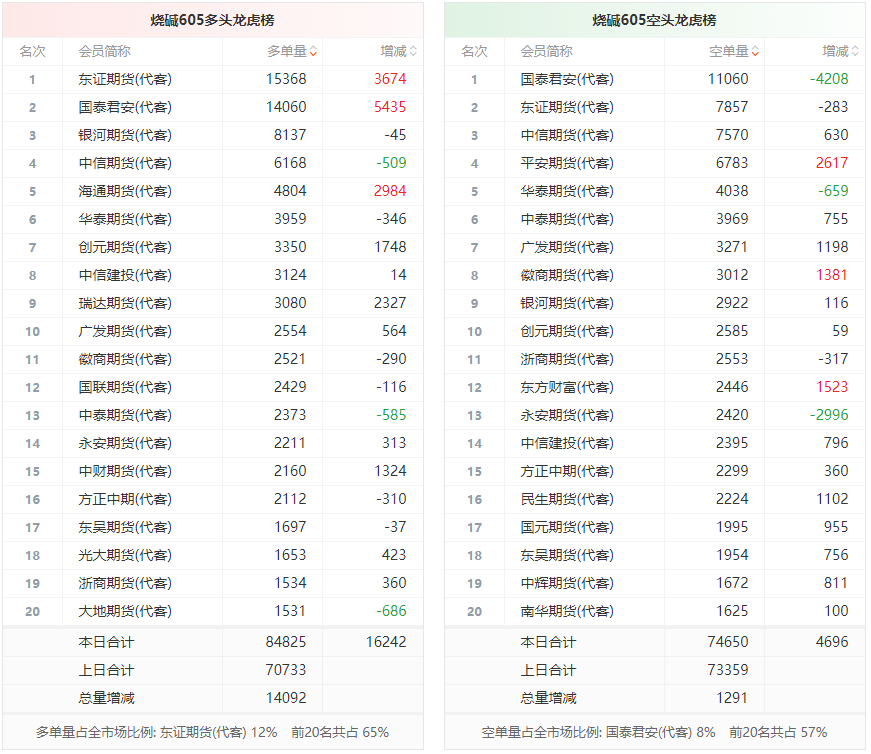871x754 pixels.
Task: Select 中辉期货(代客) row
Action: coord(654,583)
